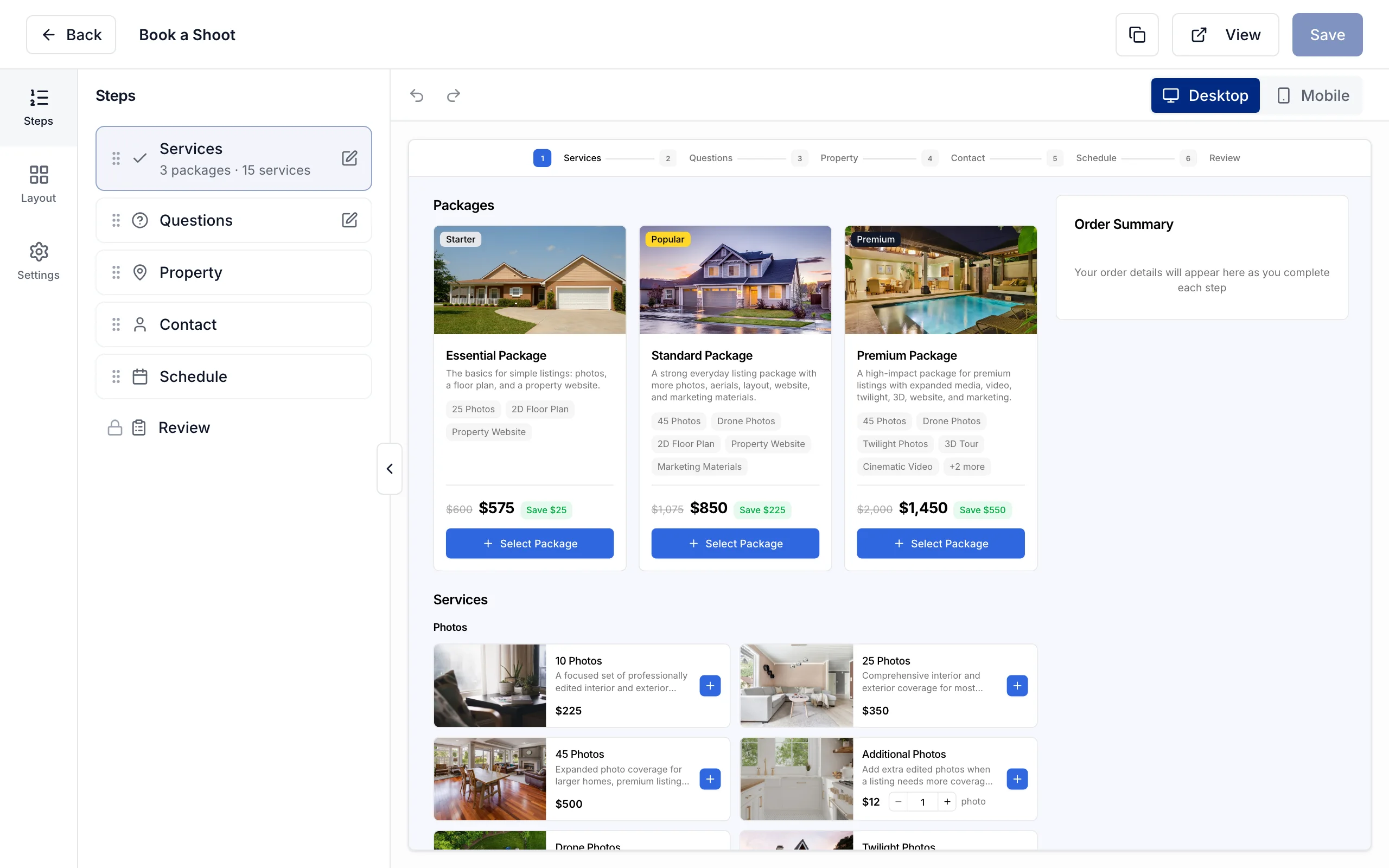The image size is (1389, 868).
Task: Select the Essential Package
Action: (x=530, y=543)
